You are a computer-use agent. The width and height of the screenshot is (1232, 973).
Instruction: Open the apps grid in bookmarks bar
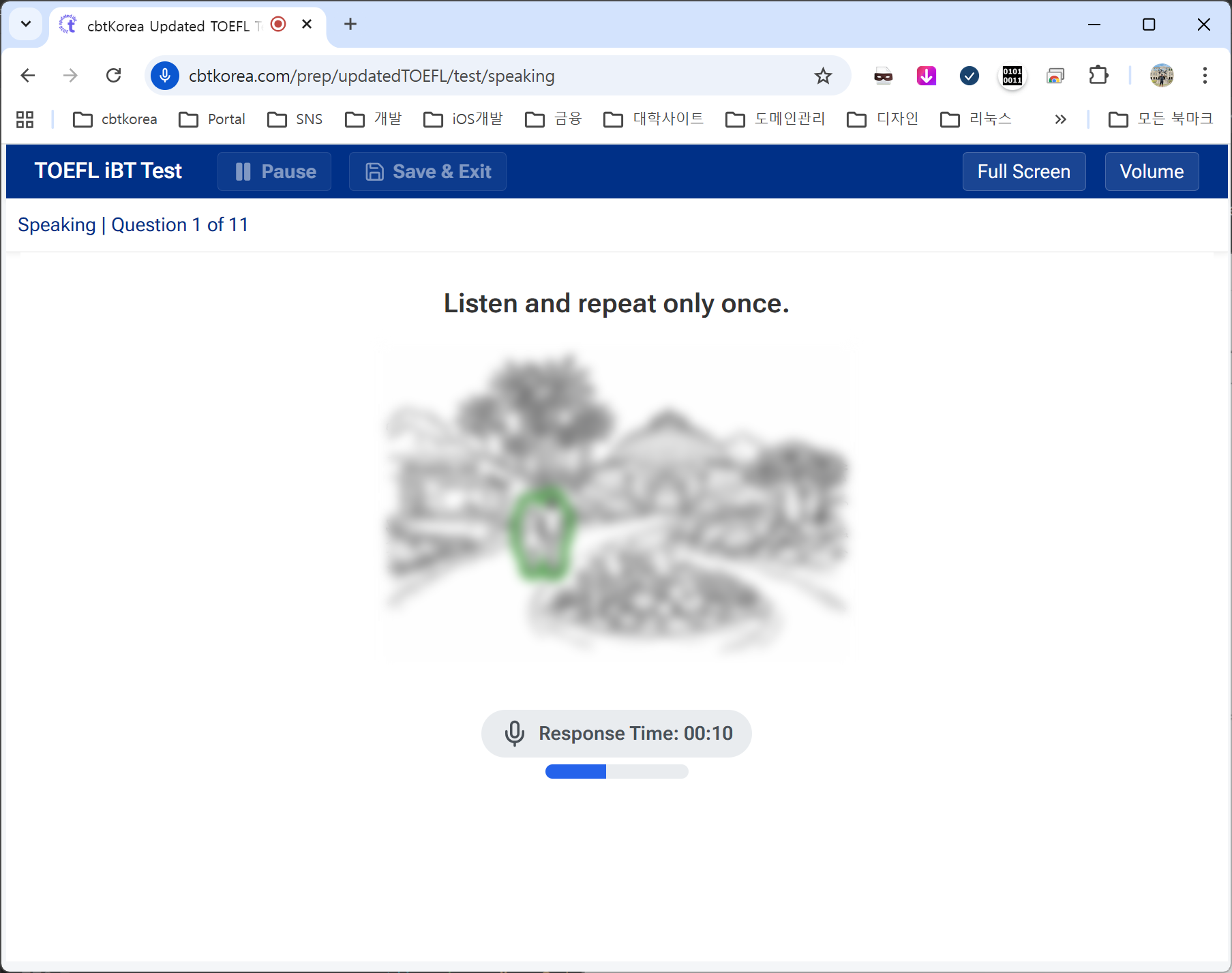pyautogui.click(x=25, y=119)
